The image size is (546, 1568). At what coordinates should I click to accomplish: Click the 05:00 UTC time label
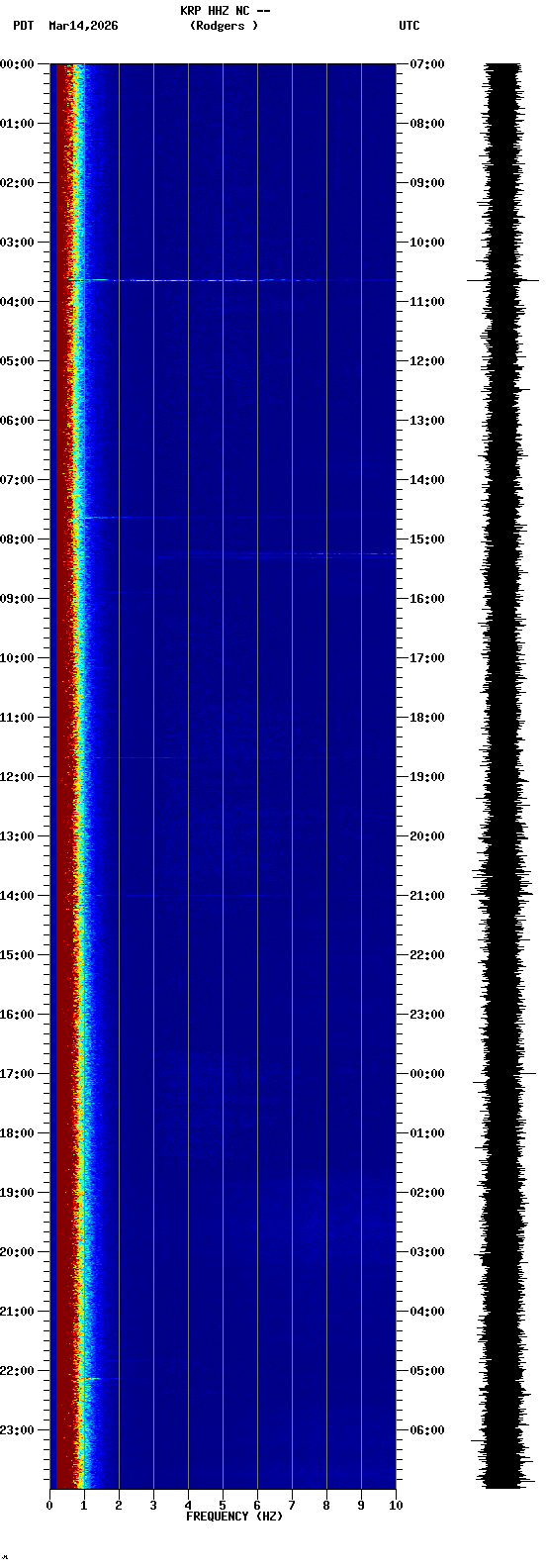pos(427,1371)
